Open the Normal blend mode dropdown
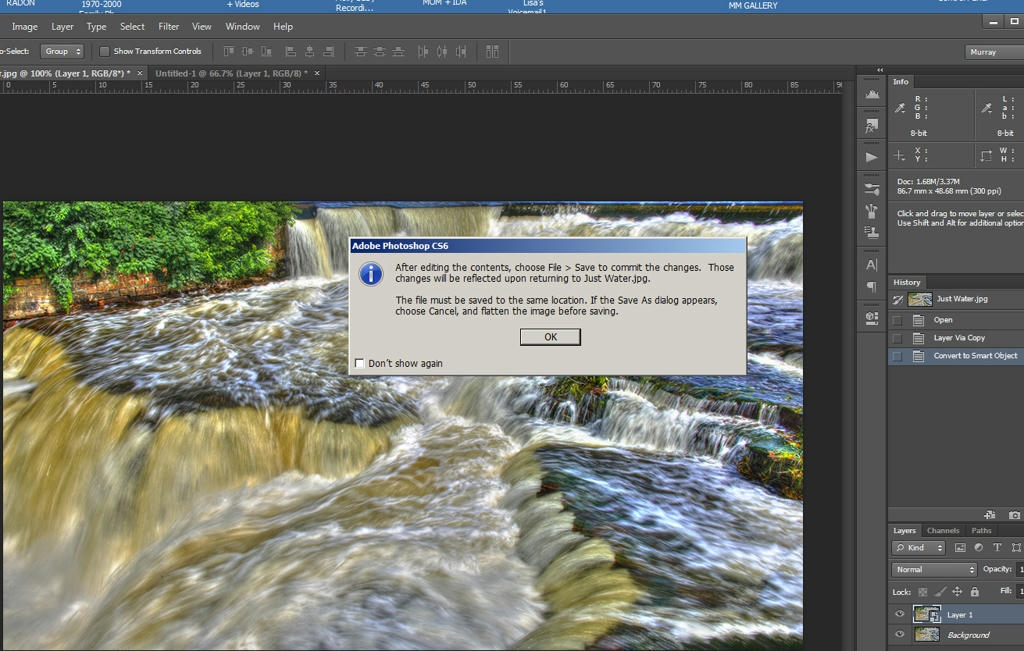Viewport: 1024px width, 651px height. coord(934,569)
